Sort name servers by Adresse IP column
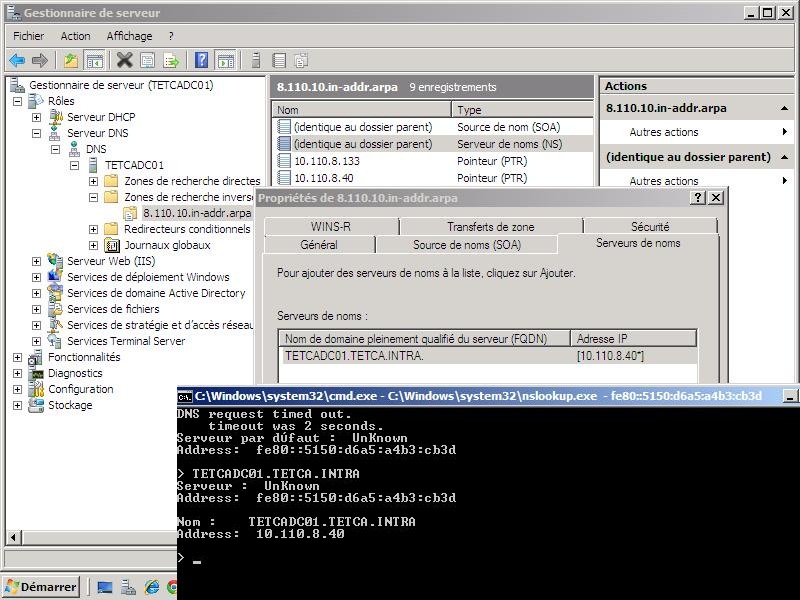The width and height of the screenshot is (800, 600). point(633,338)
